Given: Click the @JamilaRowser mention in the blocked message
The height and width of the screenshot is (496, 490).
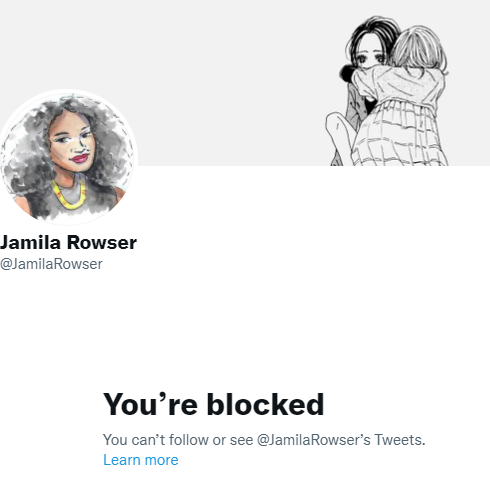Looking at the screenshot, I should pos(314,440).
